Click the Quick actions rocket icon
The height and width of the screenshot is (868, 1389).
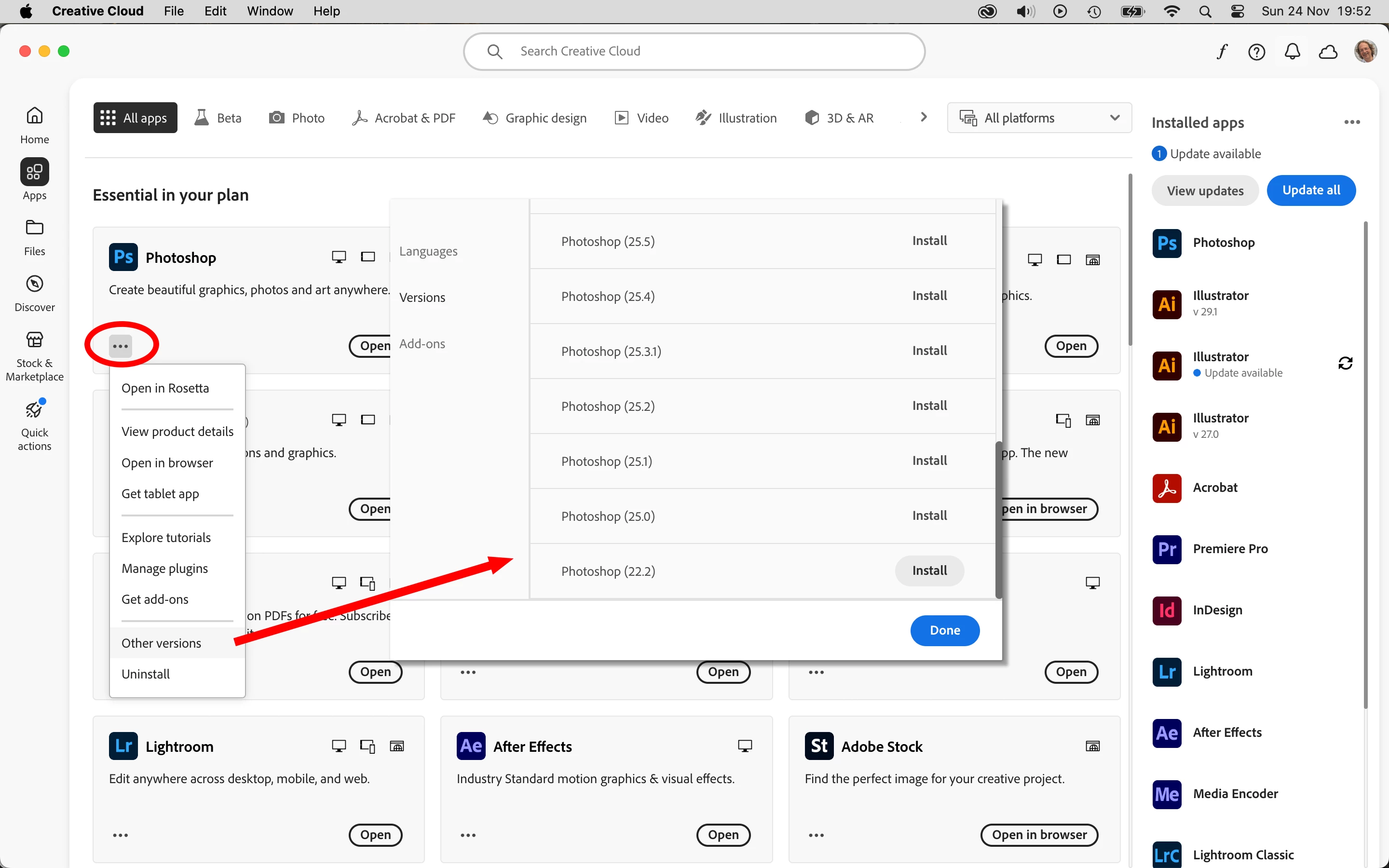34,410
